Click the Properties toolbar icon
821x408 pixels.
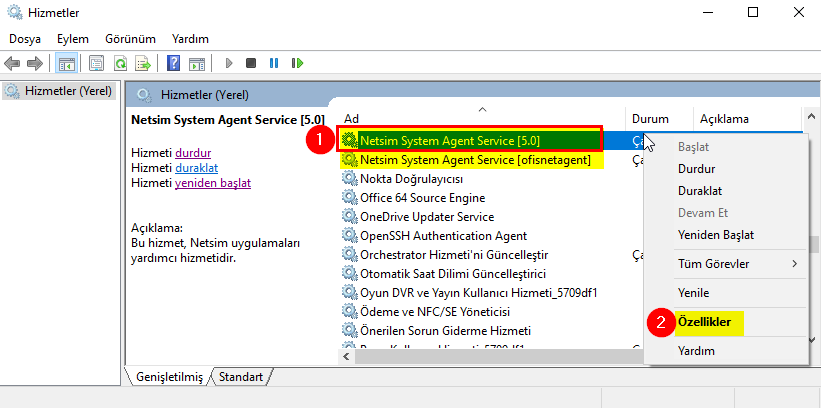(96, 64)
